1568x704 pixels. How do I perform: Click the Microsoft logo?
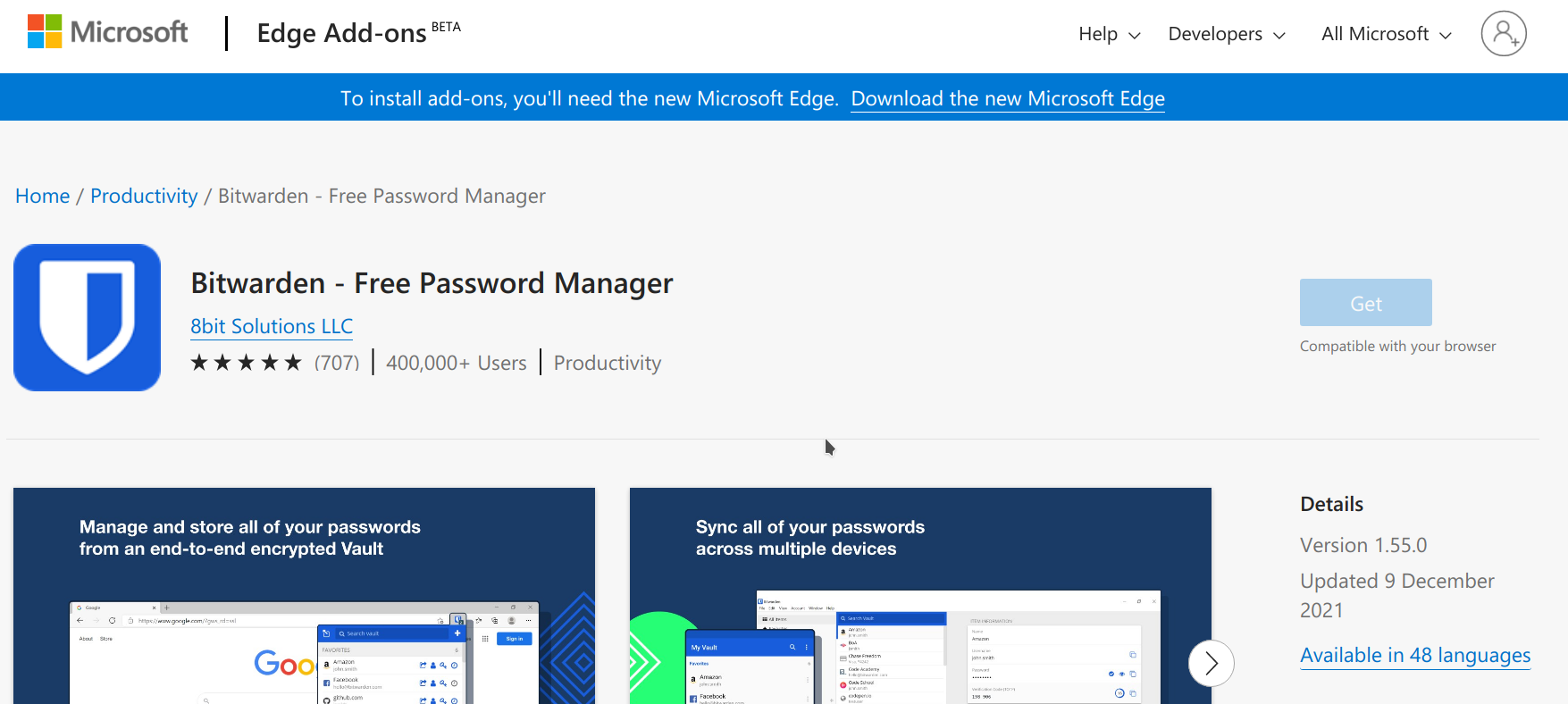pyautogui.click(x=107, y=32)
